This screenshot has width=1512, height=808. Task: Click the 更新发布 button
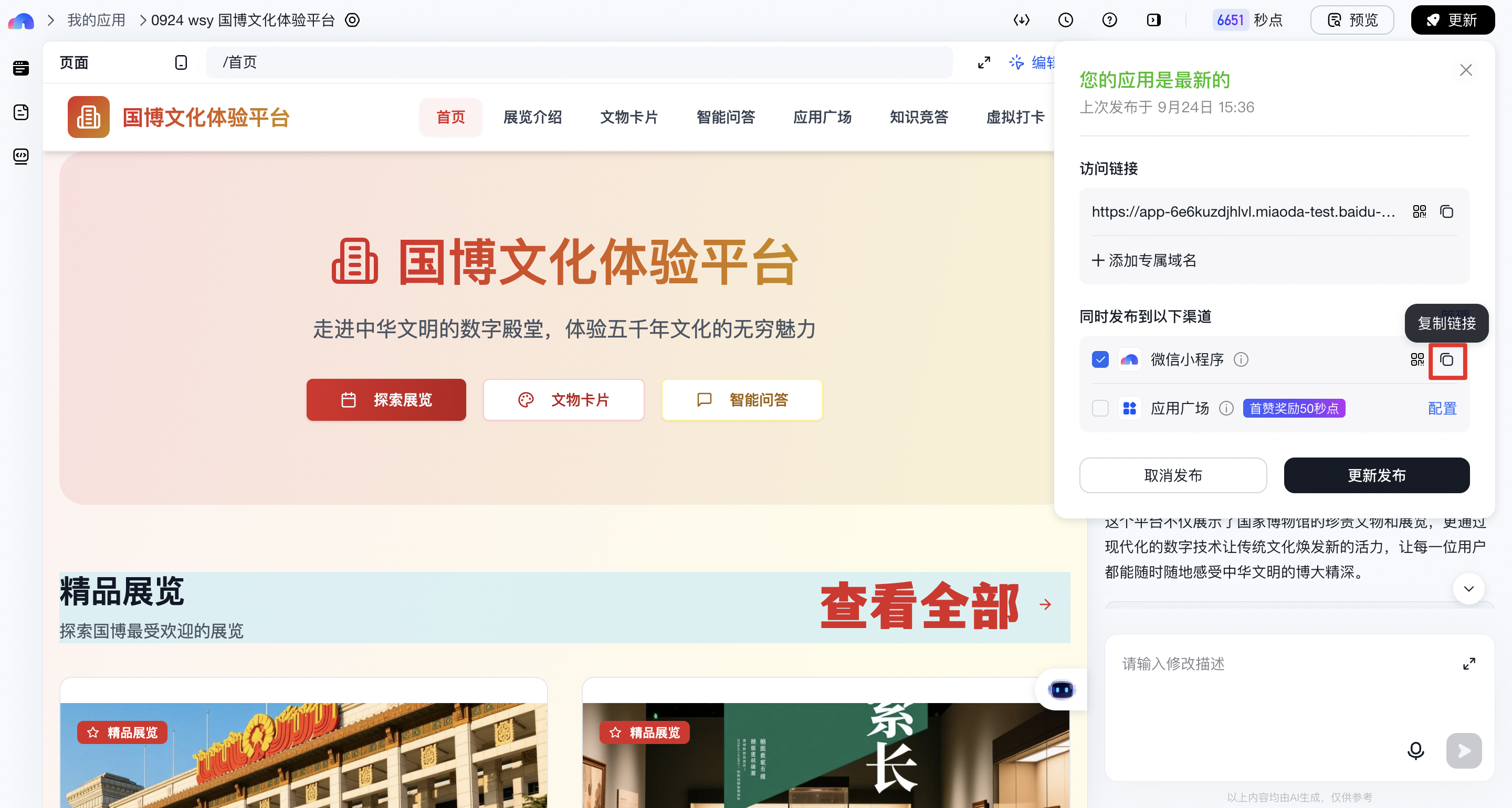(x=1376, y=475)
